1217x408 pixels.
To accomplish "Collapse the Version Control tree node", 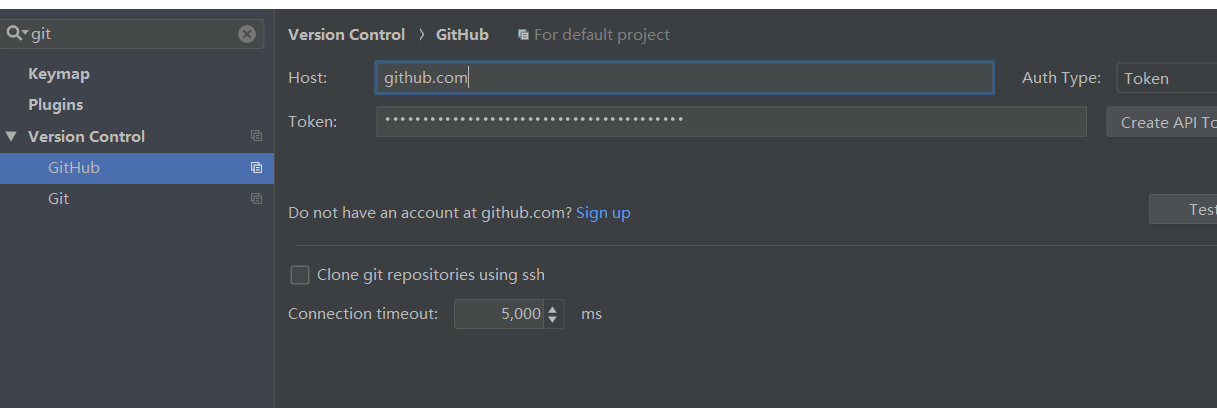I will 12,136.
